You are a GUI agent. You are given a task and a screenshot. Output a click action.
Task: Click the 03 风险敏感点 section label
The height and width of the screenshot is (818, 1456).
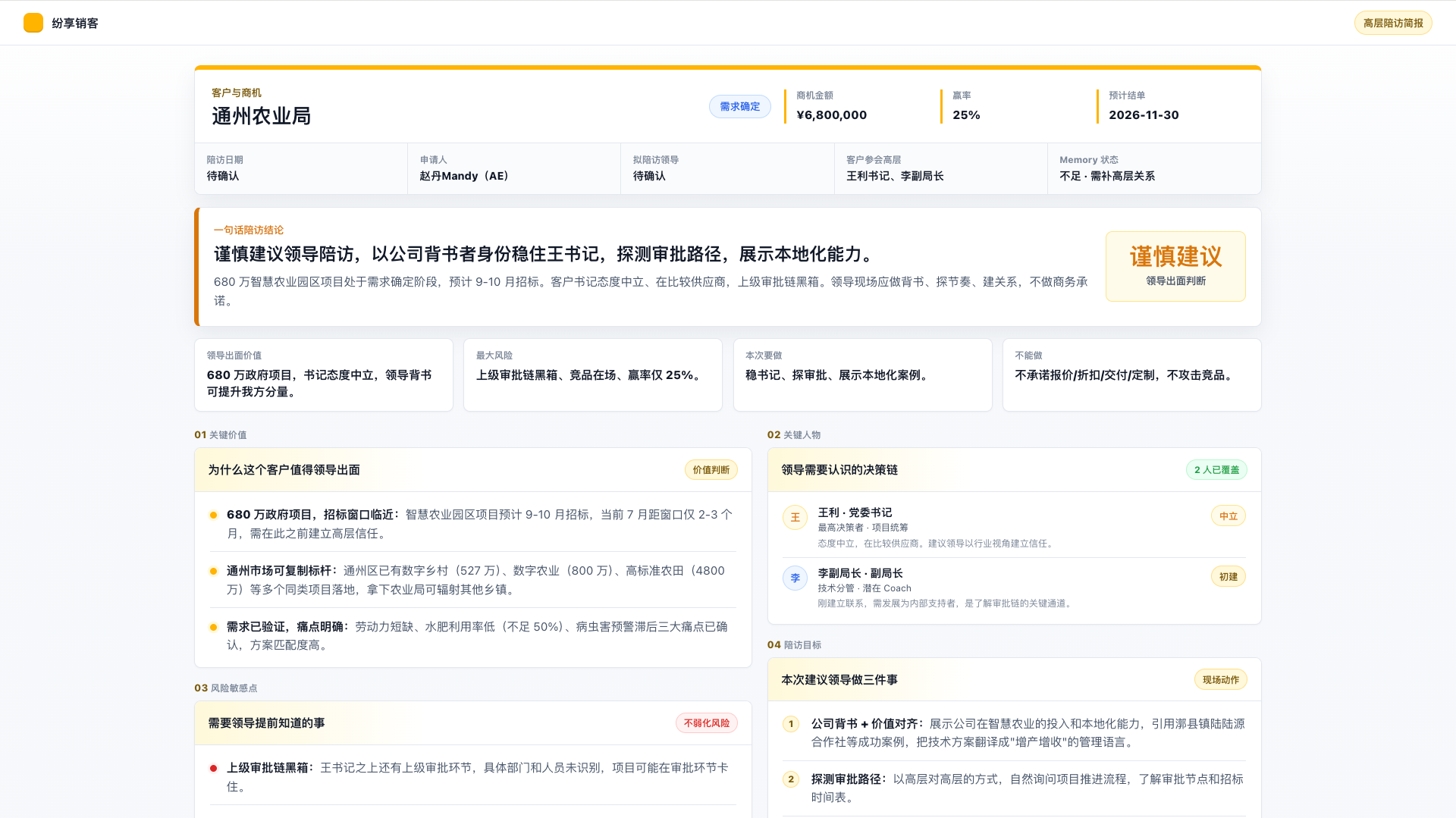coord(225,688)
